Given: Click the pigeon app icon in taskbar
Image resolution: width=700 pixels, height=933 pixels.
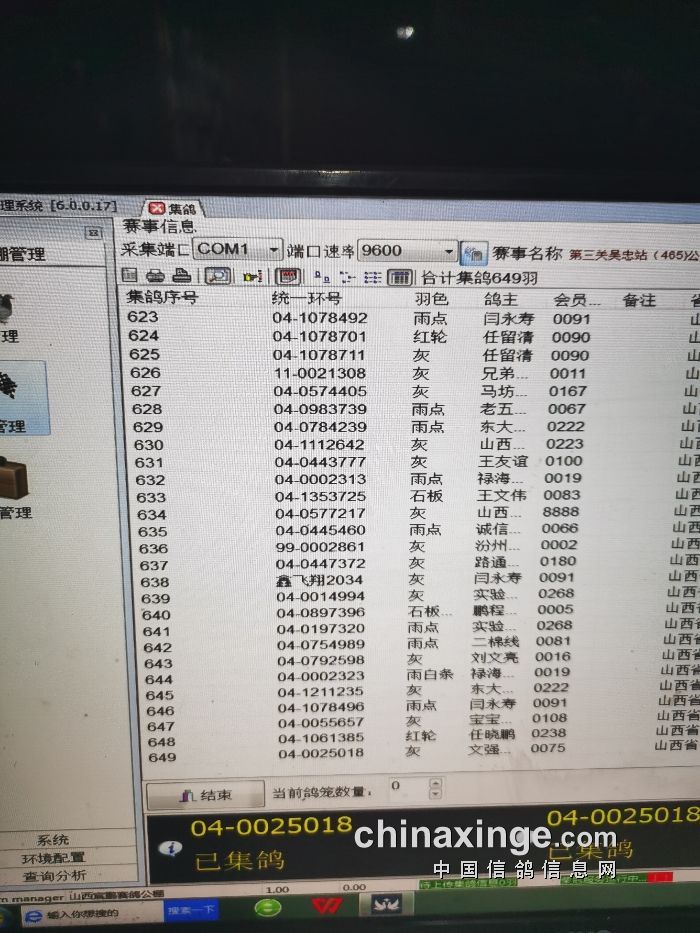Looking at the screenshot, I should [385, 904].
